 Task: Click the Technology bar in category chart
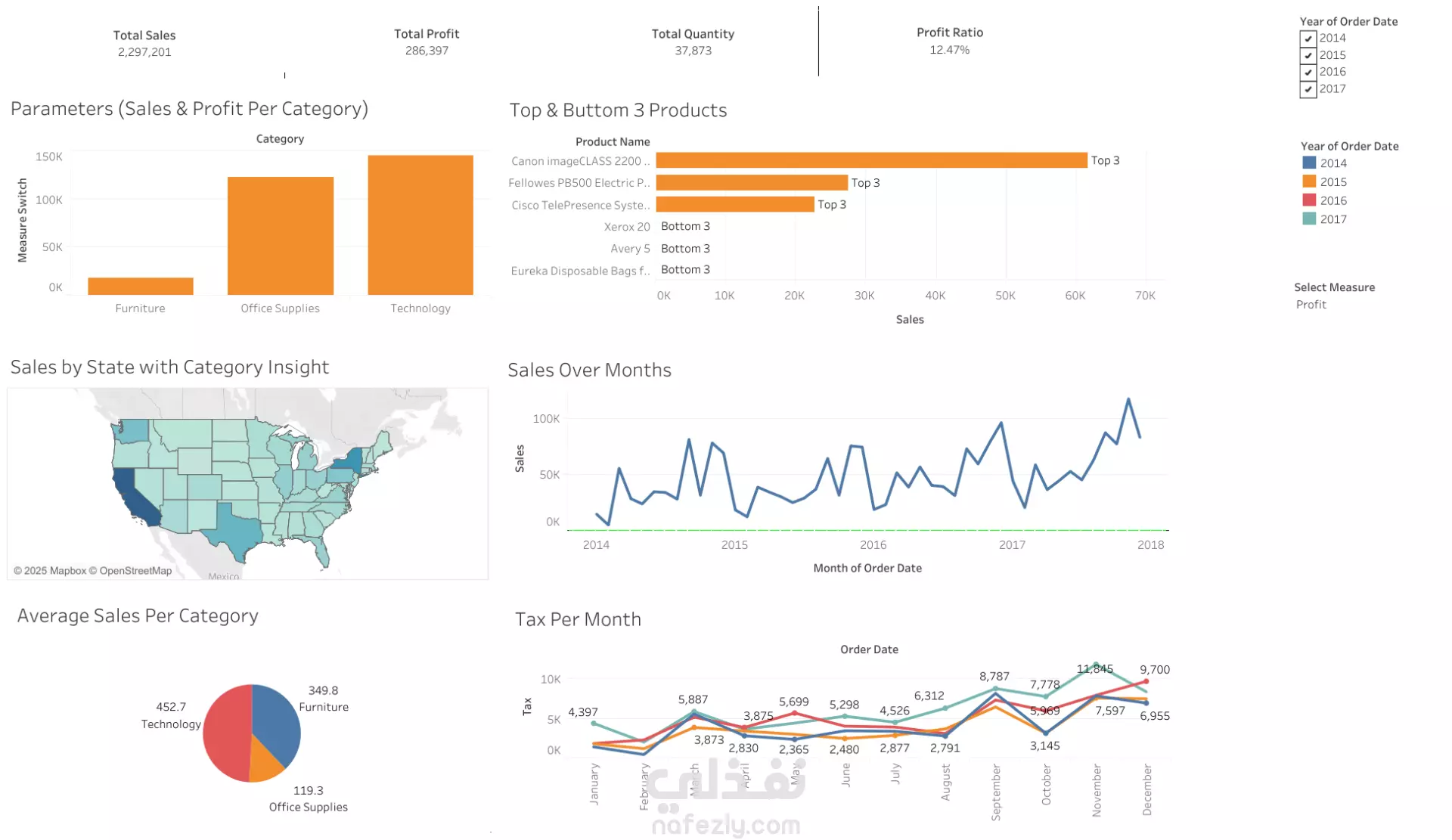[420, 225]
